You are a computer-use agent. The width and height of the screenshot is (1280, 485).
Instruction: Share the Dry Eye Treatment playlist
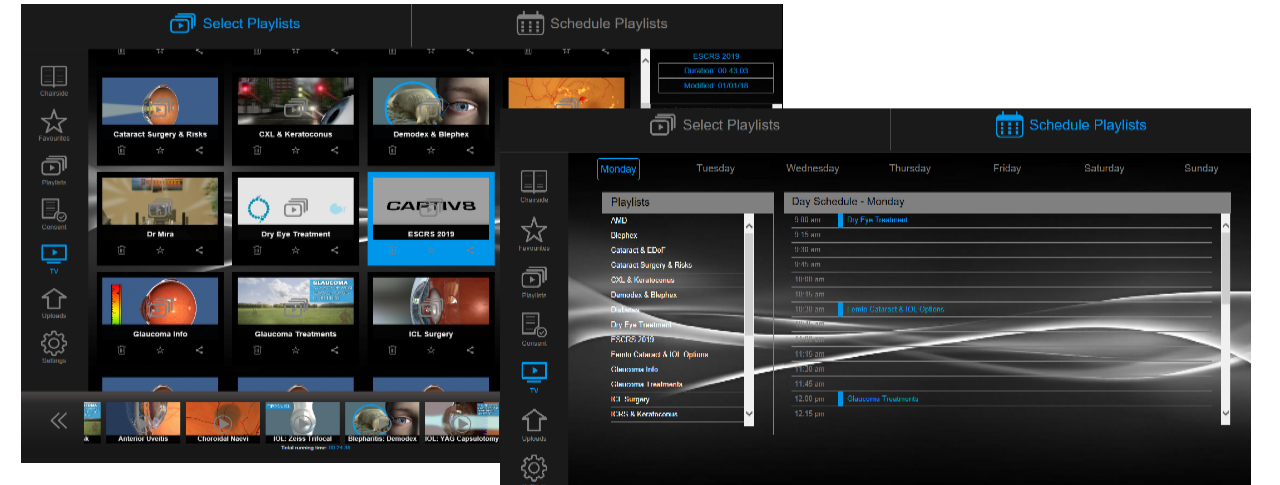pyautogui.click(x=334, y=250)
